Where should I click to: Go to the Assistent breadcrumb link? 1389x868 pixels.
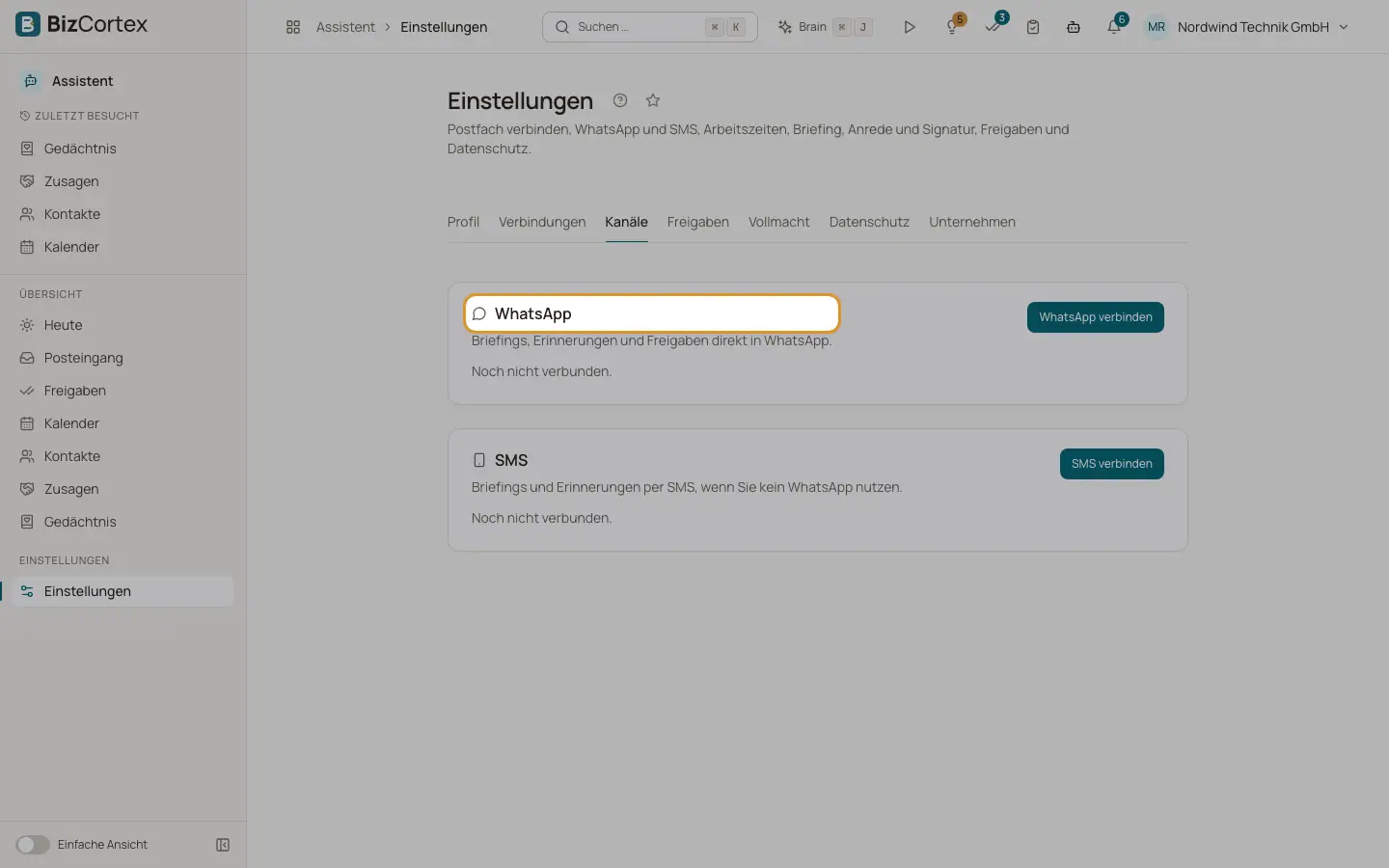tap(345, 27)
